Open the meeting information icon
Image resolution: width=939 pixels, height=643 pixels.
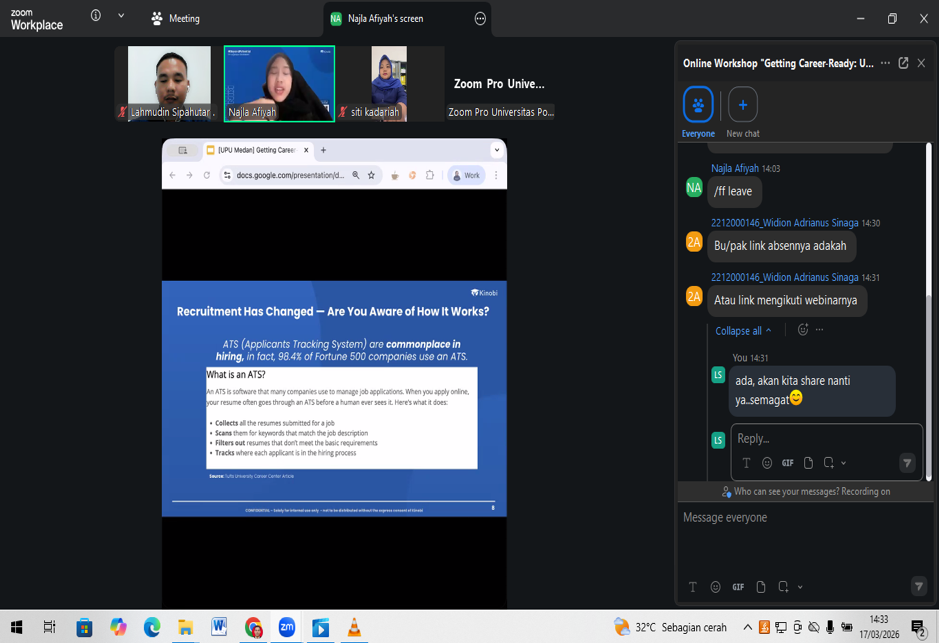pos(96,16)
